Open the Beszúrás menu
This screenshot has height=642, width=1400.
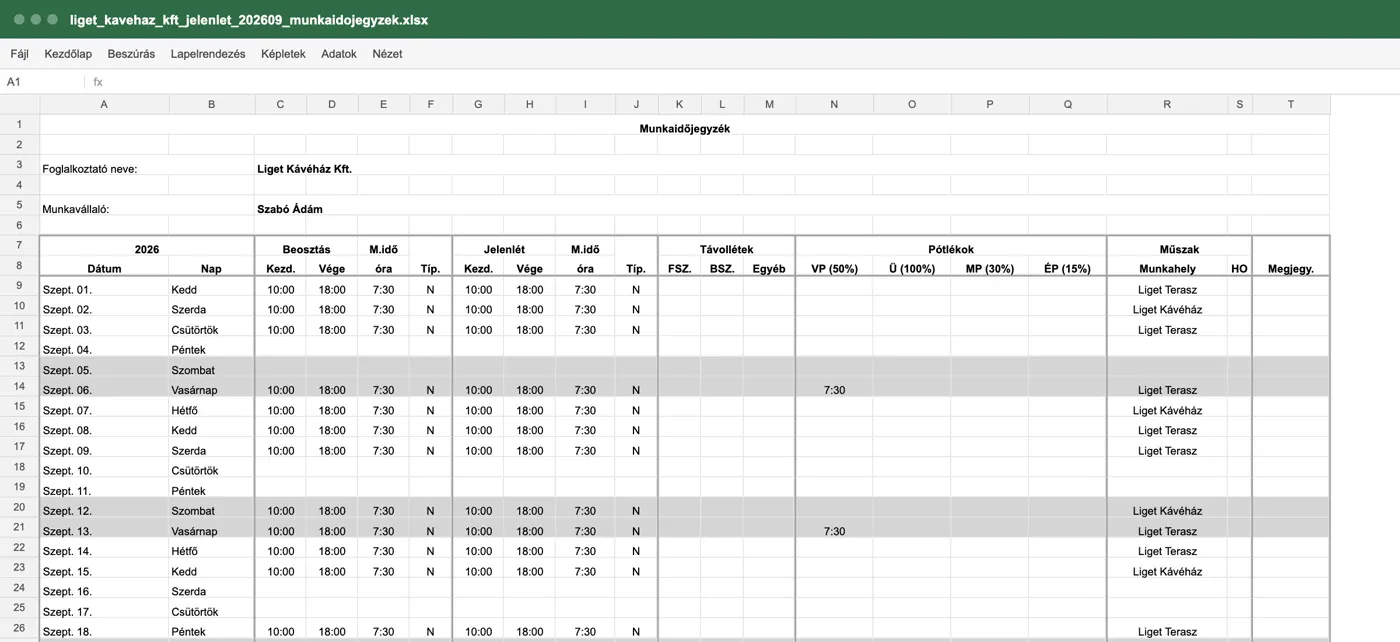tap(131, 54)
